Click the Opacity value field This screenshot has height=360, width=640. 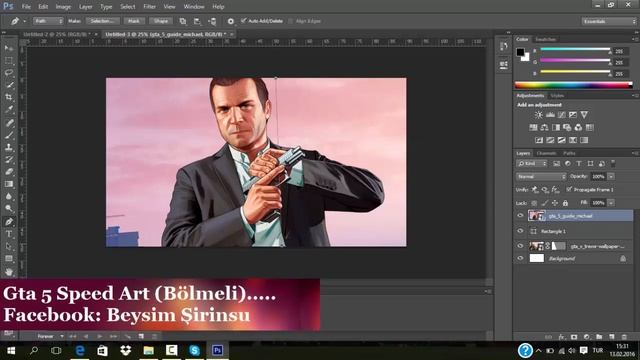[x=598, y=177]
